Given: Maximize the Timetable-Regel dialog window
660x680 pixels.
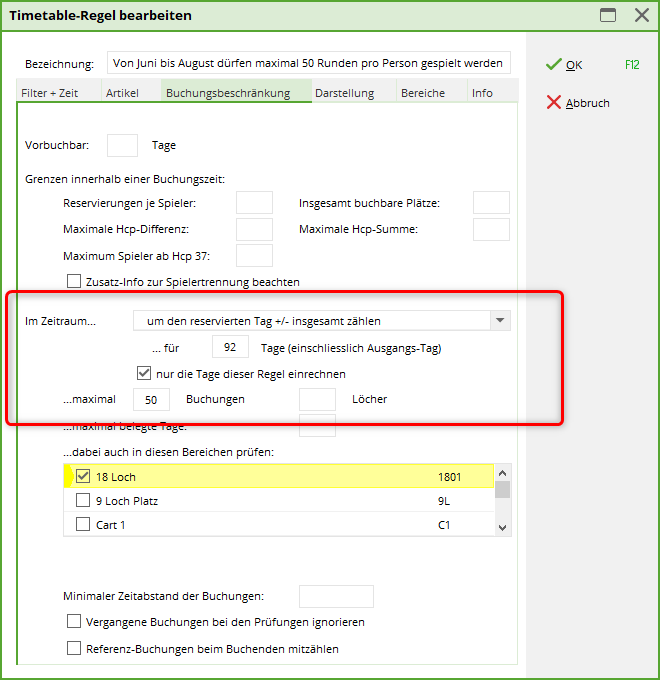Looking at the screenshot, I should pyautogui.click(x=607, y=15).
